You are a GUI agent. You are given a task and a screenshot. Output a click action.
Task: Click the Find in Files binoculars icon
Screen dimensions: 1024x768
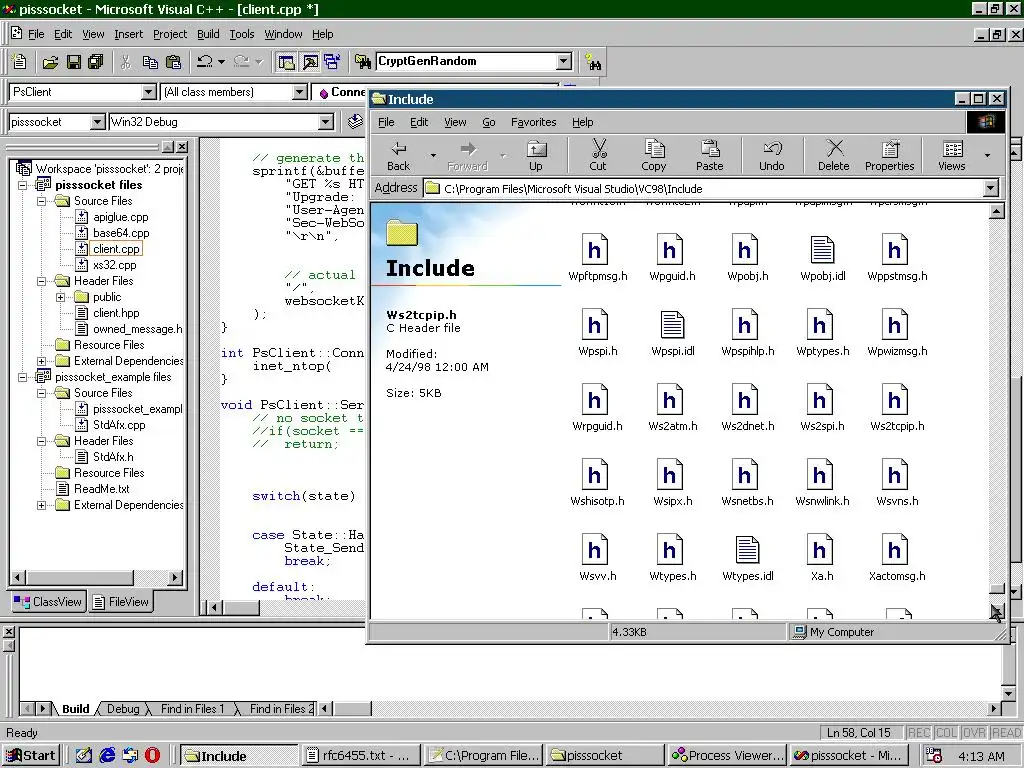click(362, 62)
